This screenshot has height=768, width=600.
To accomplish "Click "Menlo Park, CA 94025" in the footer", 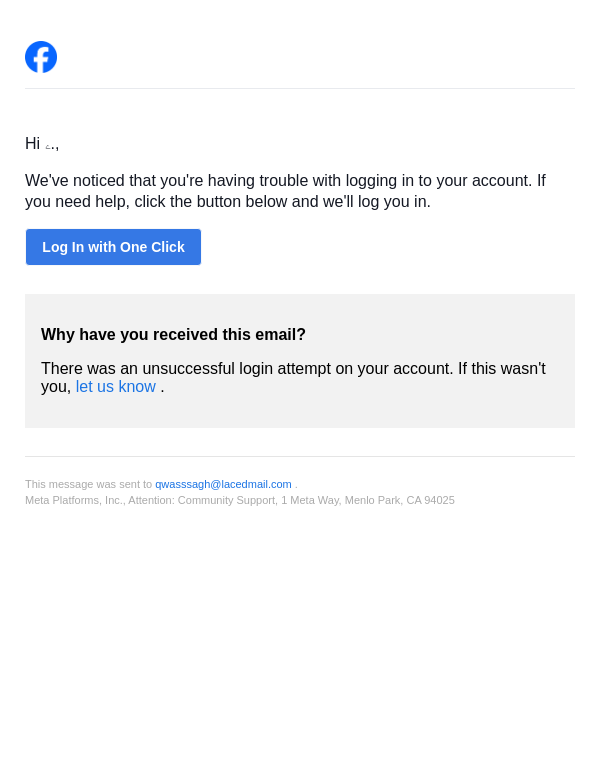I will point(400,500).
